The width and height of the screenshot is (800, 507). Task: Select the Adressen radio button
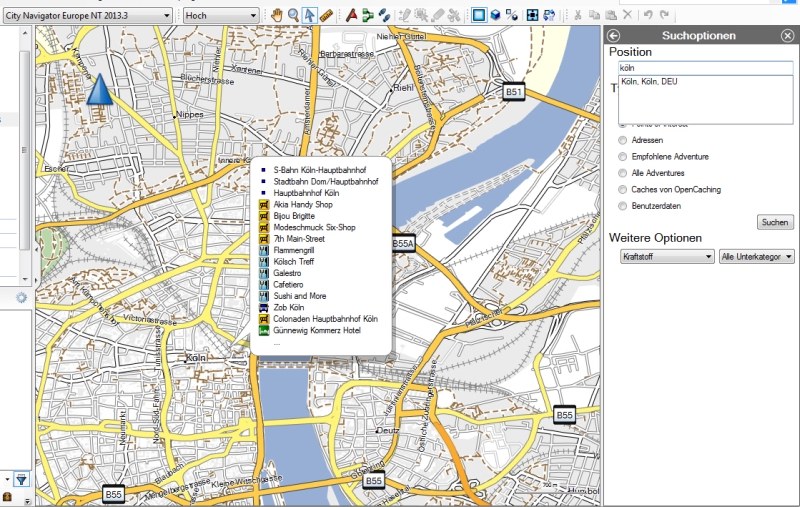click(624, 140)
